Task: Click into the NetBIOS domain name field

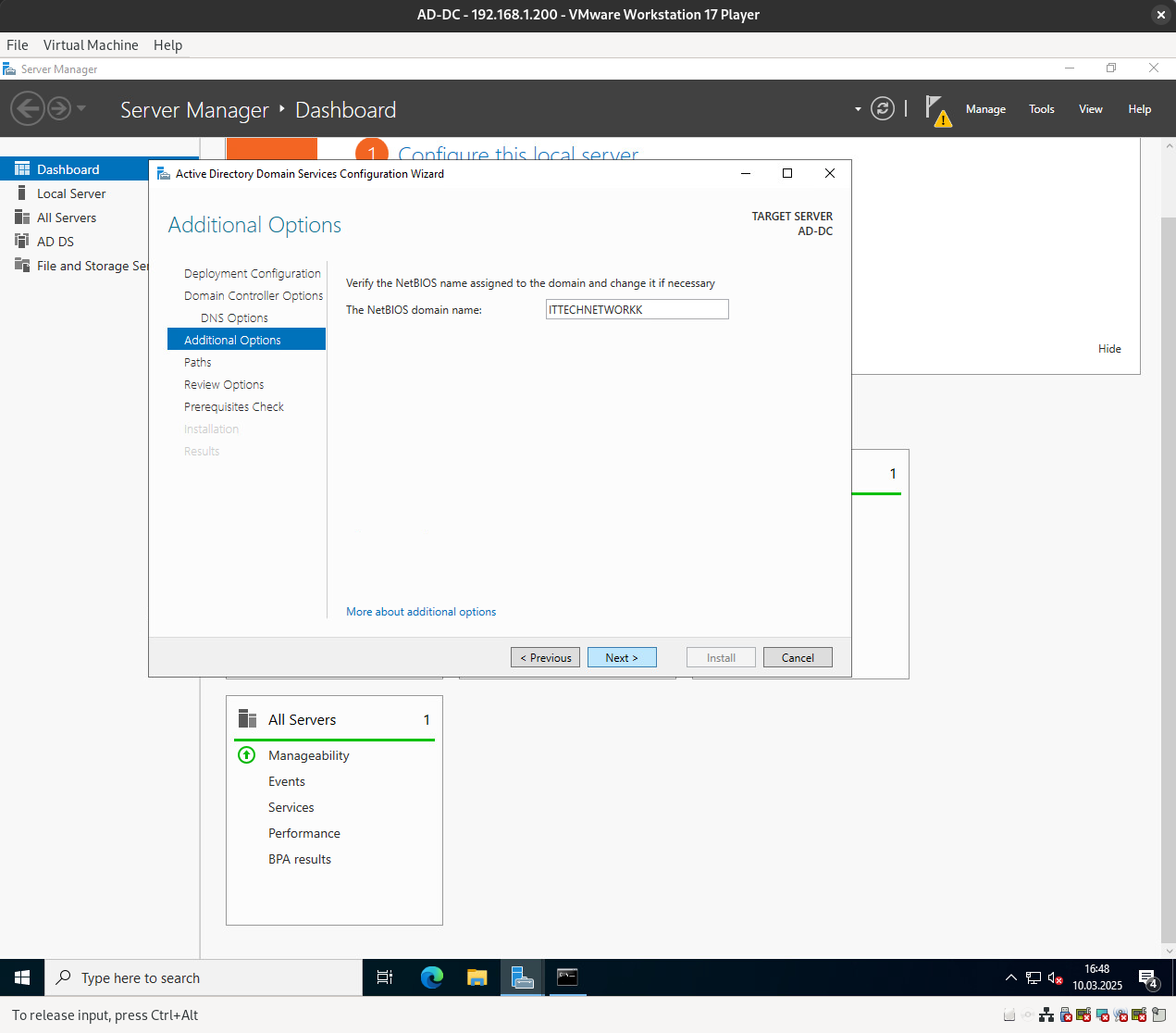Action: pos(637,310)
